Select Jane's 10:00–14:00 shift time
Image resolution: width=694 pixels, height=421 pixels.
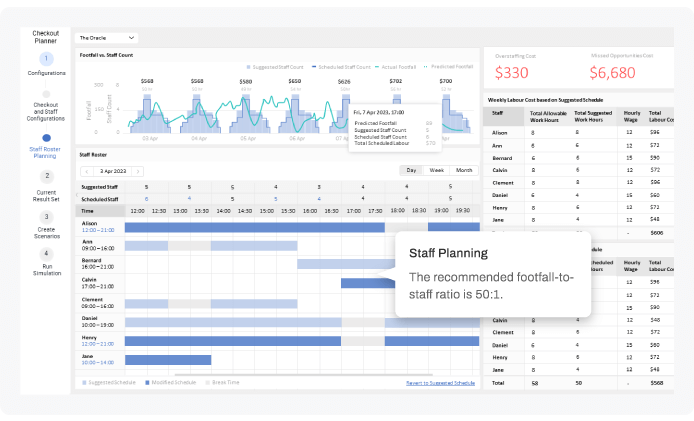[98, 363]
